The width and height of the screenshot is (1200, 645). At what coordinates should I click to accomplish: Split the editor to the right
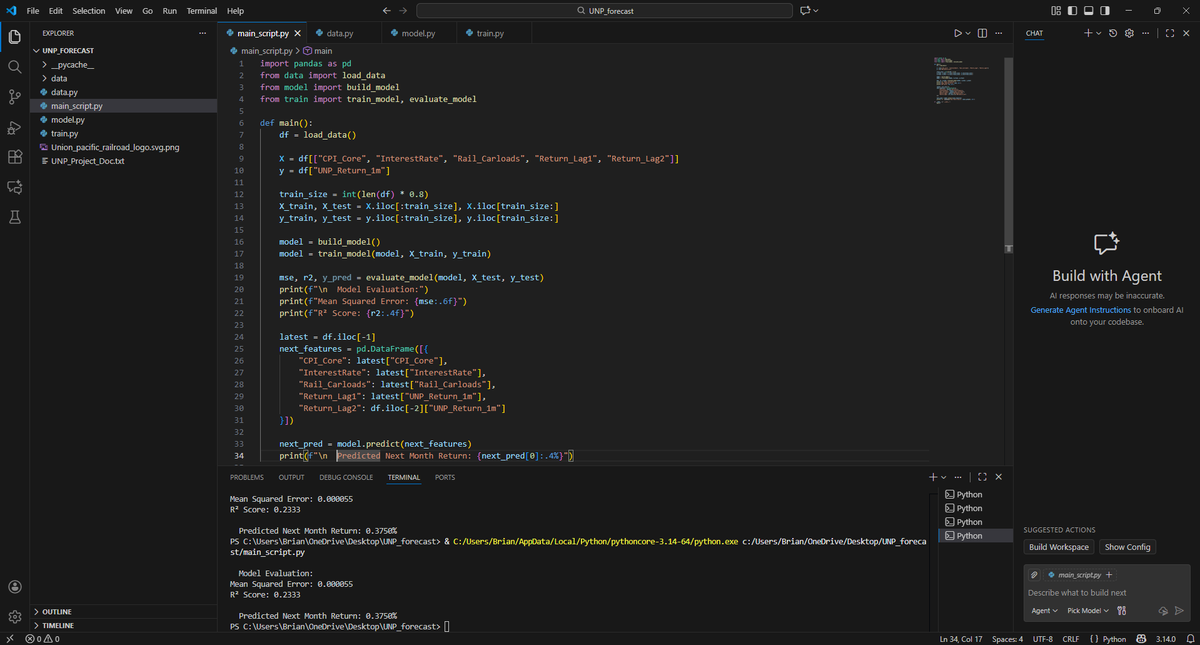pyautogui.click(x=982, y=33)
